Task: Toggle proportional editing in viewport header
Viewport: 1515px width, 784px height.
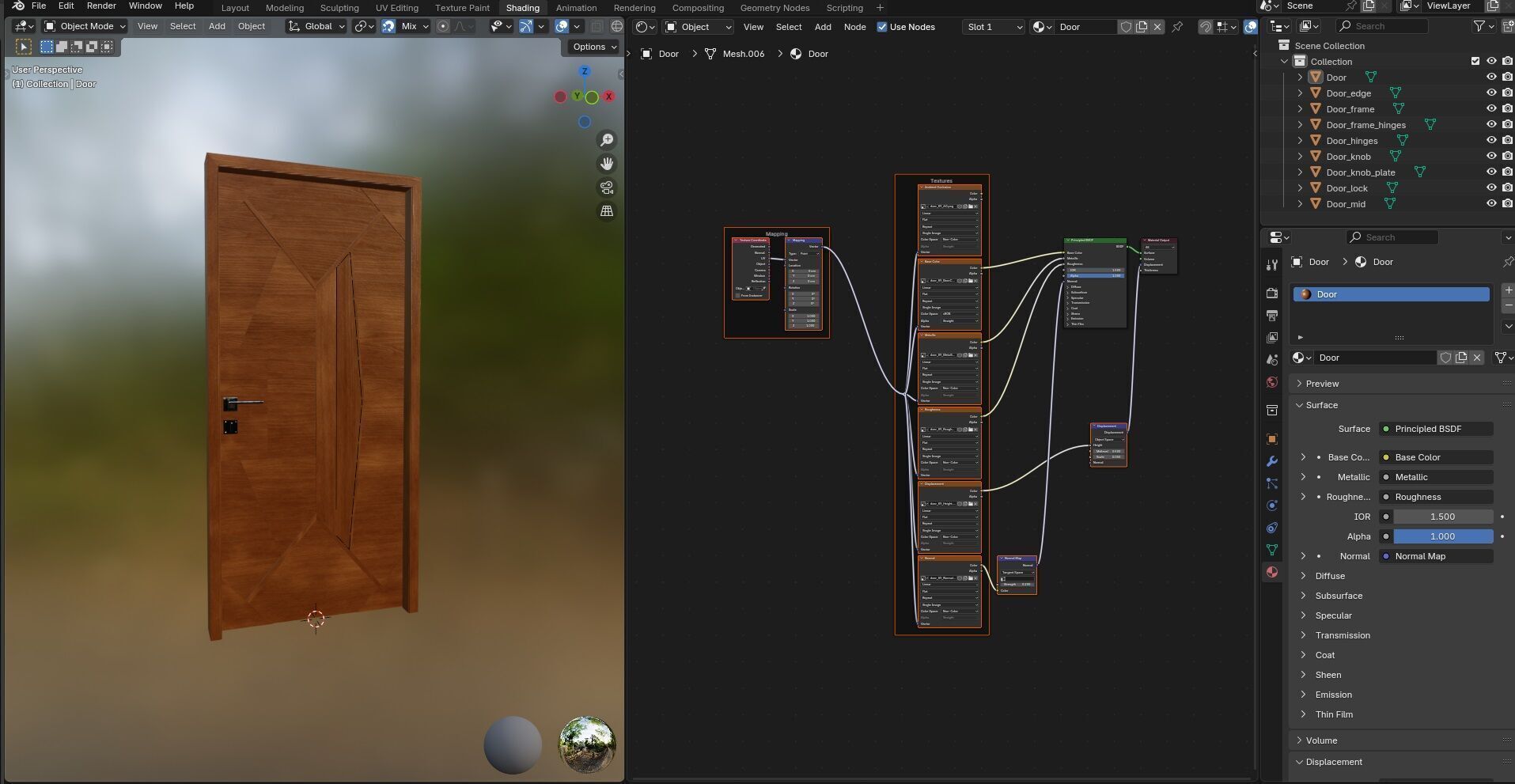Action: pyautogui.click(x=443, y=26)
